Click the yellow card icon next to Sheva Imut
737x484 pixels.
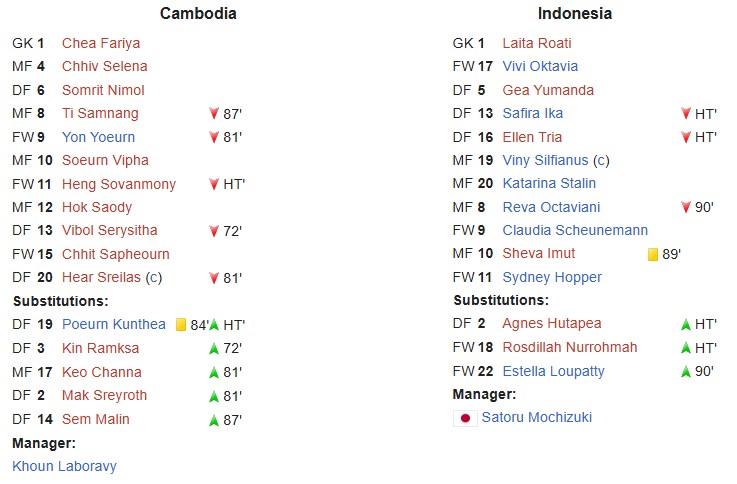pyautogui.click(x=653, y=254)
